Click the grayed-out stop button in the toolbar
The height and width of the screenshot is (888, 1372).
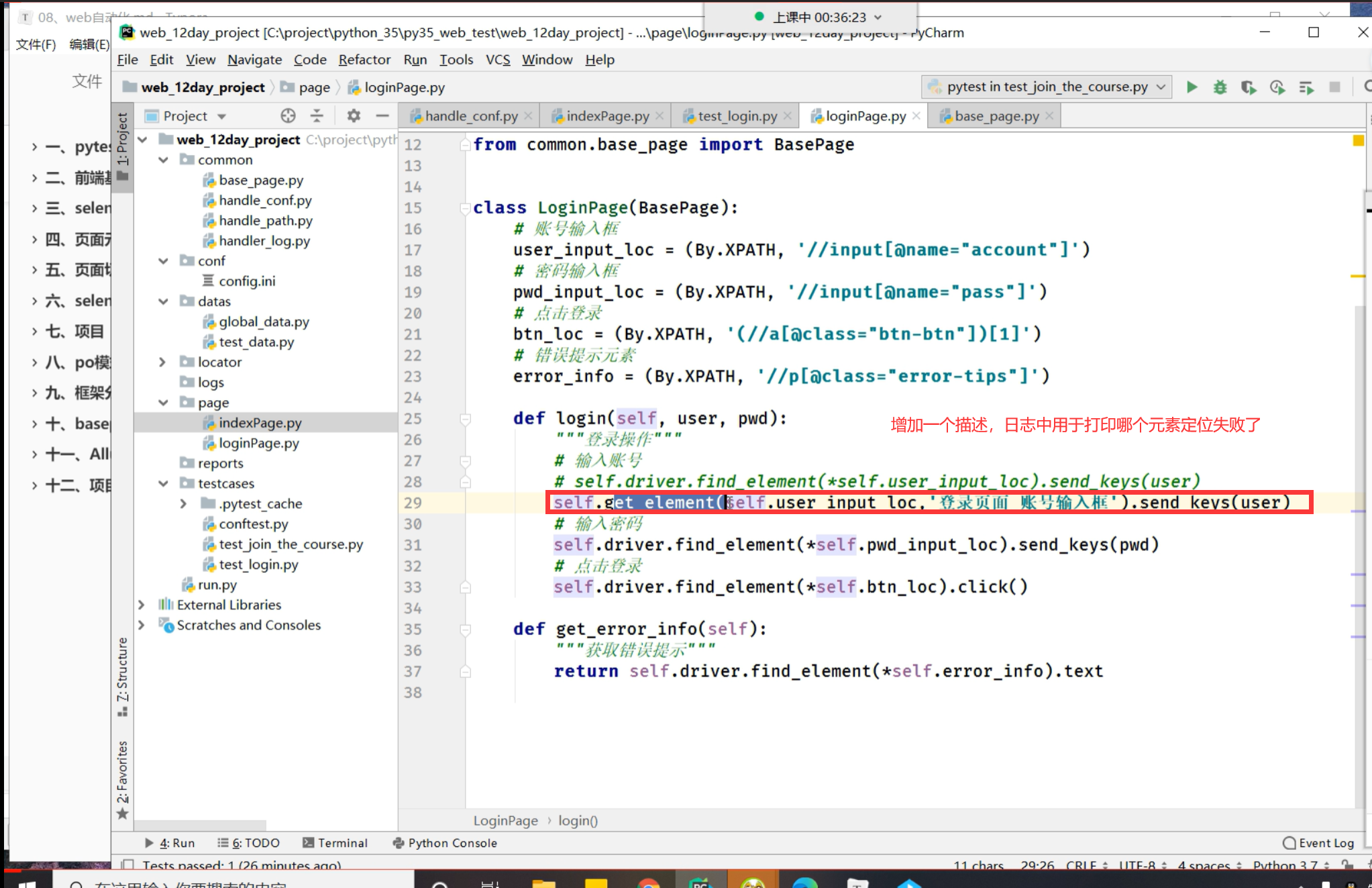point(1334,87)
